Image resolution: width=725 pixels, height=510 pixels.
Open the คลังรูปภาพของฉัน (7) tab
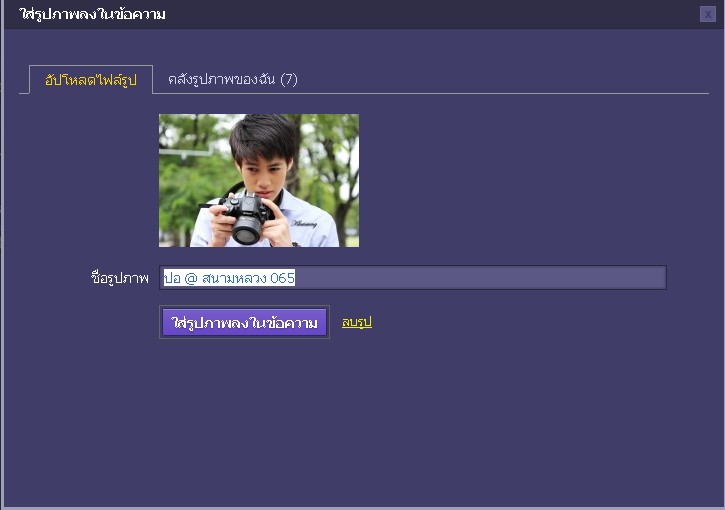point(233,80)
